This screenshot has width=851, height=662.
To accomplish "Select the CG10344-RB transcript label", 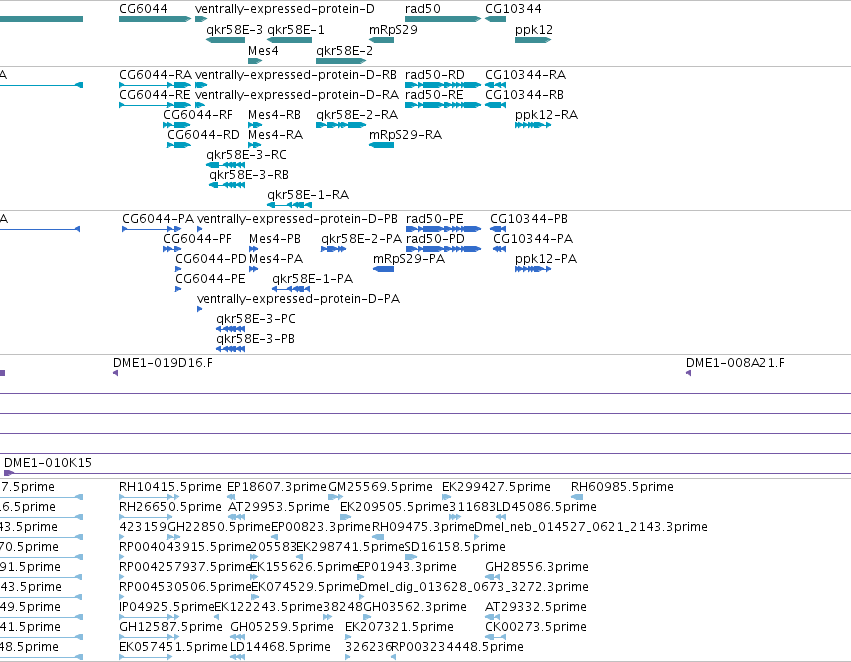I will coord(524,95).
